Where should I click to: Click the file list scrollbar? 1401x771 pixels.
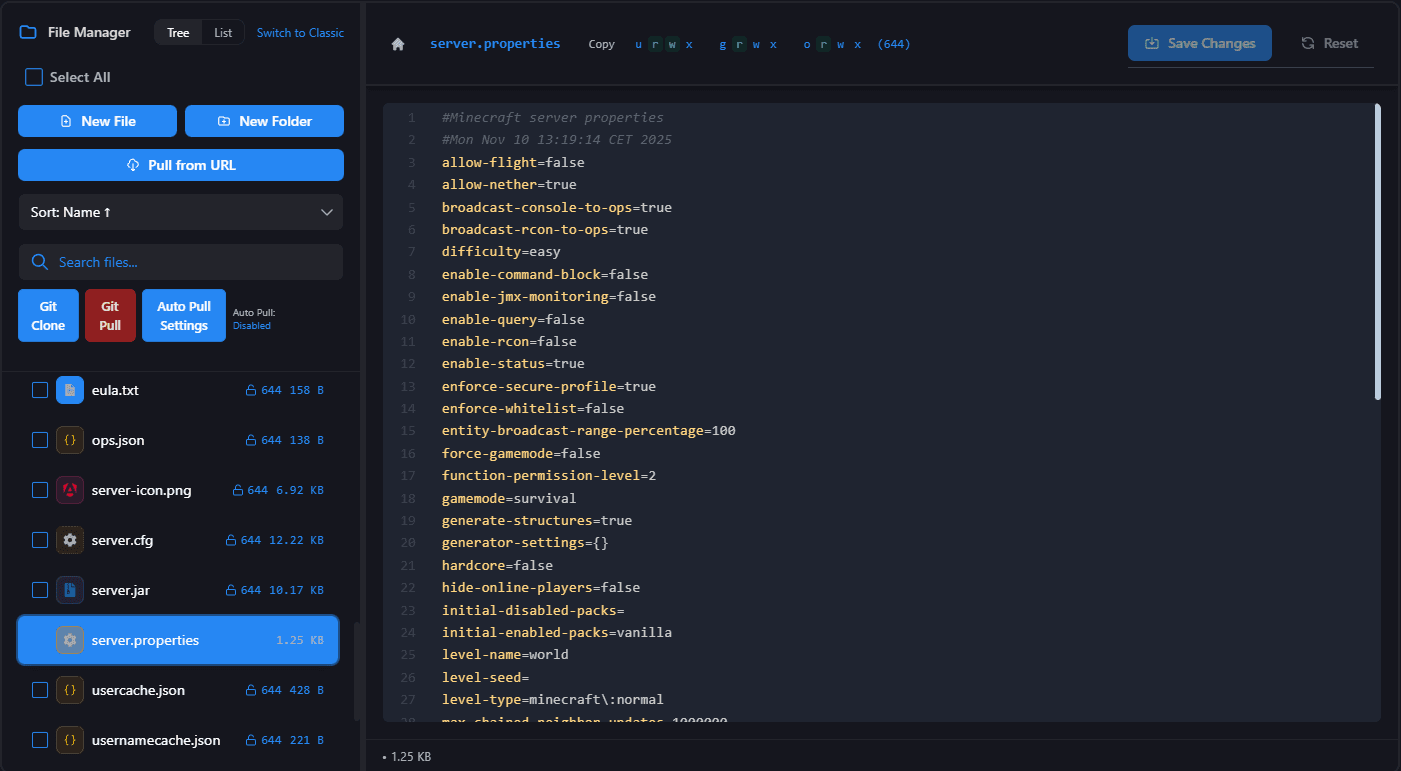pyautogui.click(x=357, y=670)
